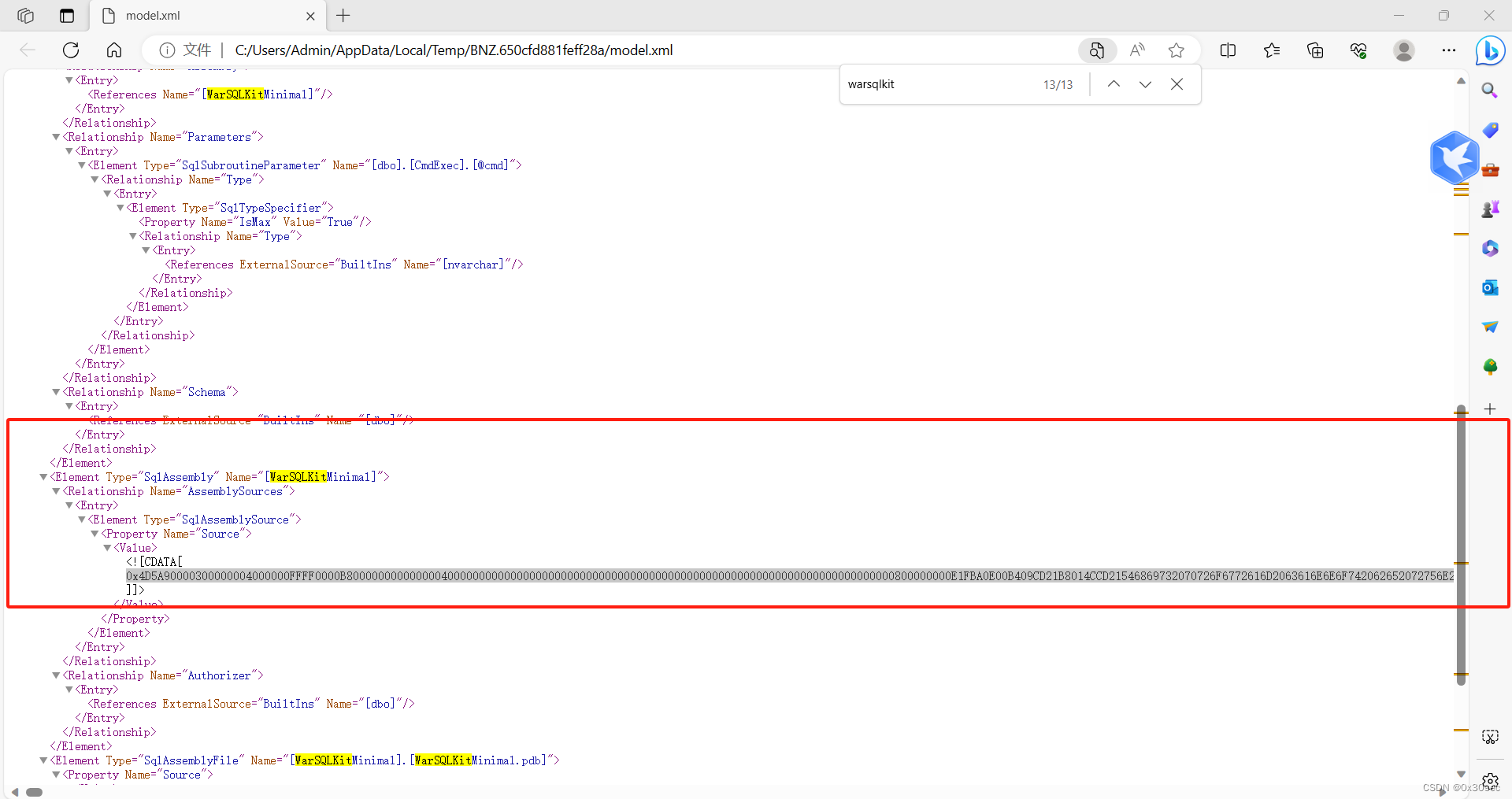Open the sidebar Shopping tag icon
The width and height of the screenshot is (1512, 799).
click(x=1490, y=130)
